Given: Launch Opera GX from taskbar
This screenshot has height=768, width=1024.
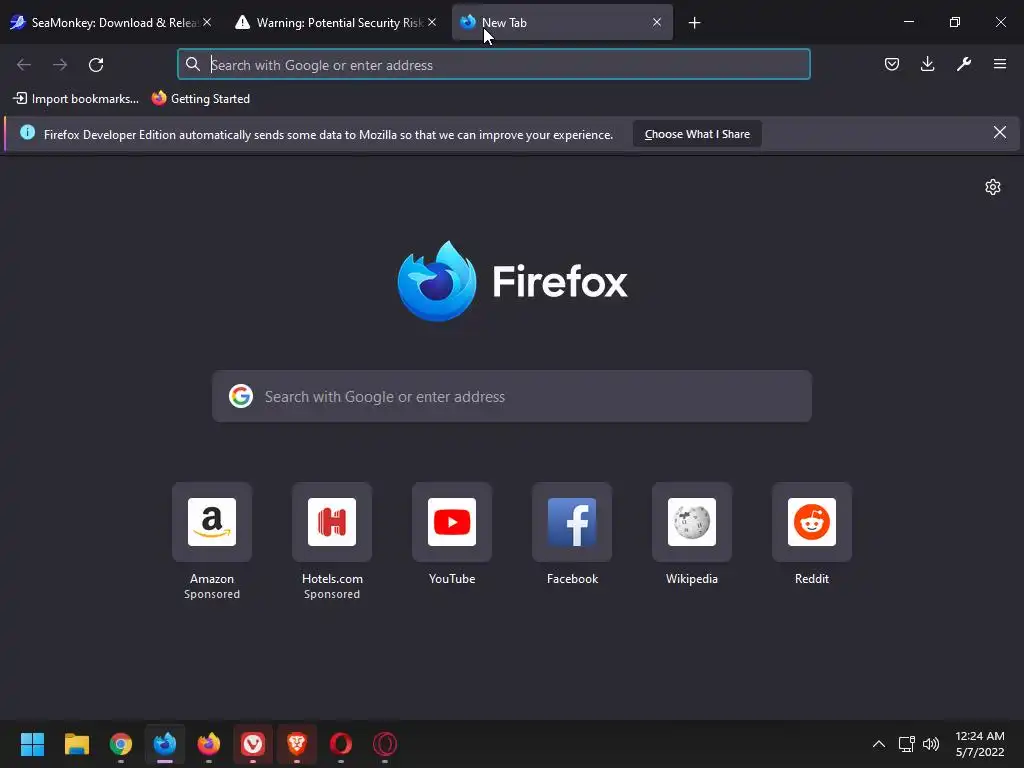Looking at the screenshot, I should pos(385,744).
